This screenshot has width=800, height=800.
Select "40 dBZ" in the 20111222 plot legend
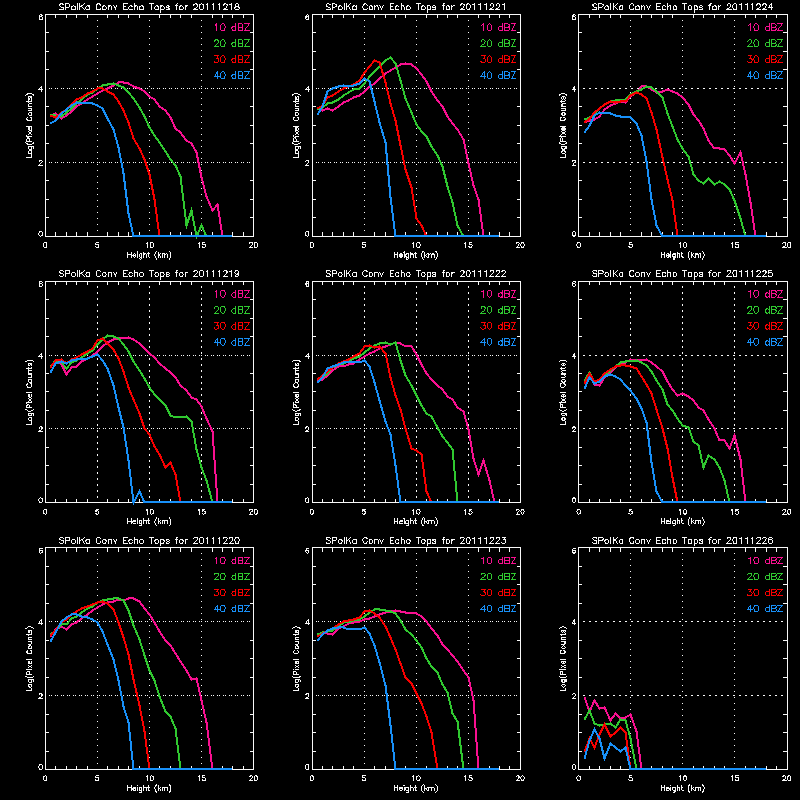[x=498, y=342]
